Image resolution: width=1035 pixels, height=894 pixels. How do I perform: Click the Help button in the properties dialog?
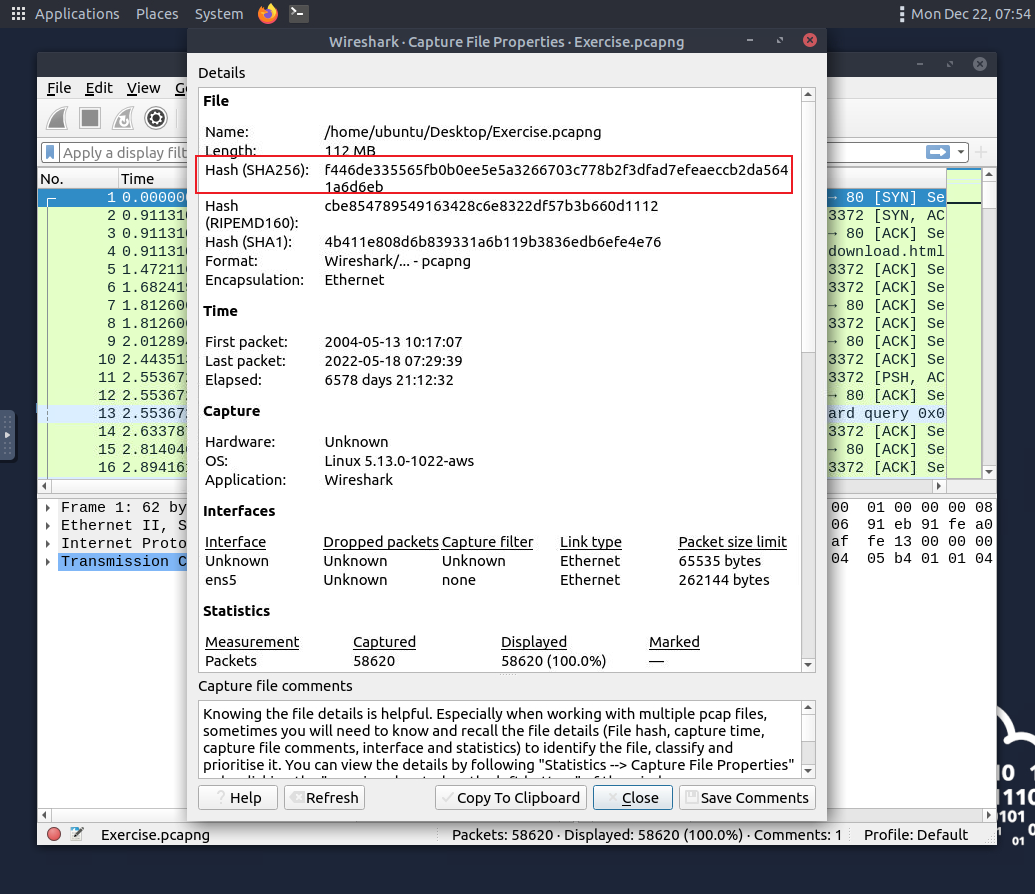tap(238, 798)
